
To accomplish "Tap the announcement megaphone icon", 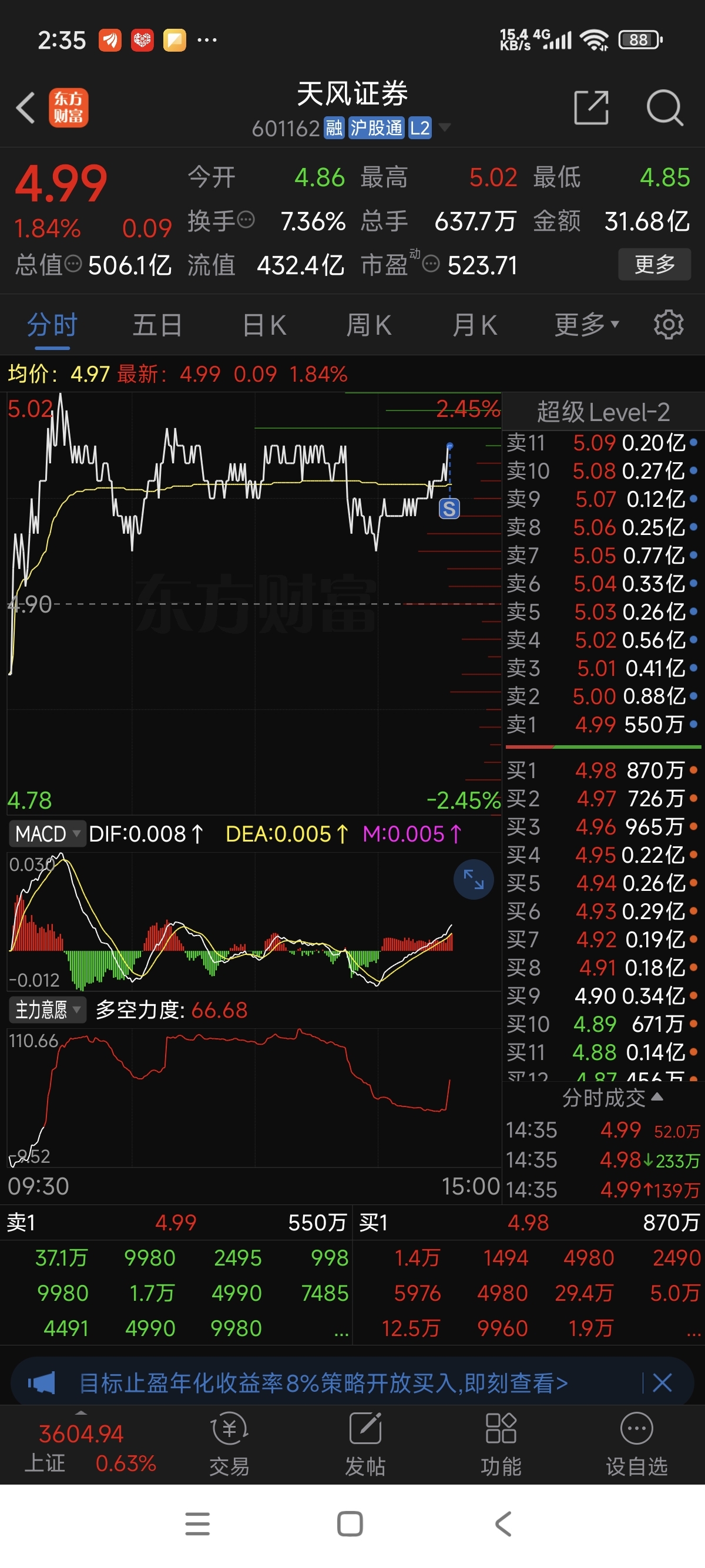I will [x=41, y=1383].
